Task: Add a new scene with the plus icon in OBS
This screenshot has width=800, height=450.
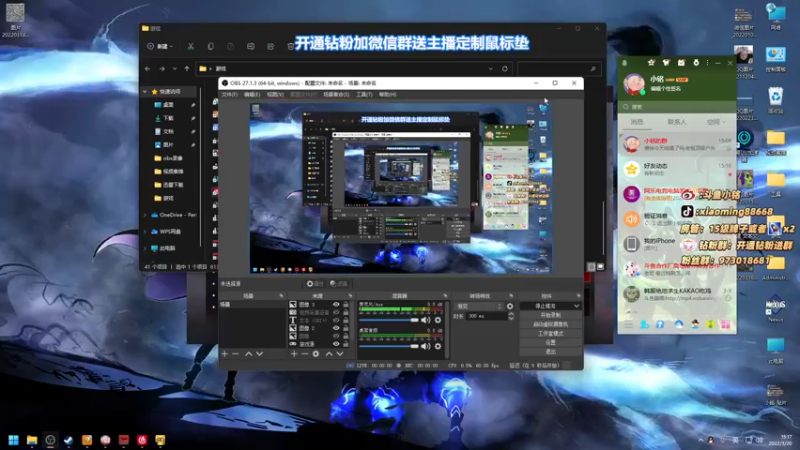Action: 224,354
